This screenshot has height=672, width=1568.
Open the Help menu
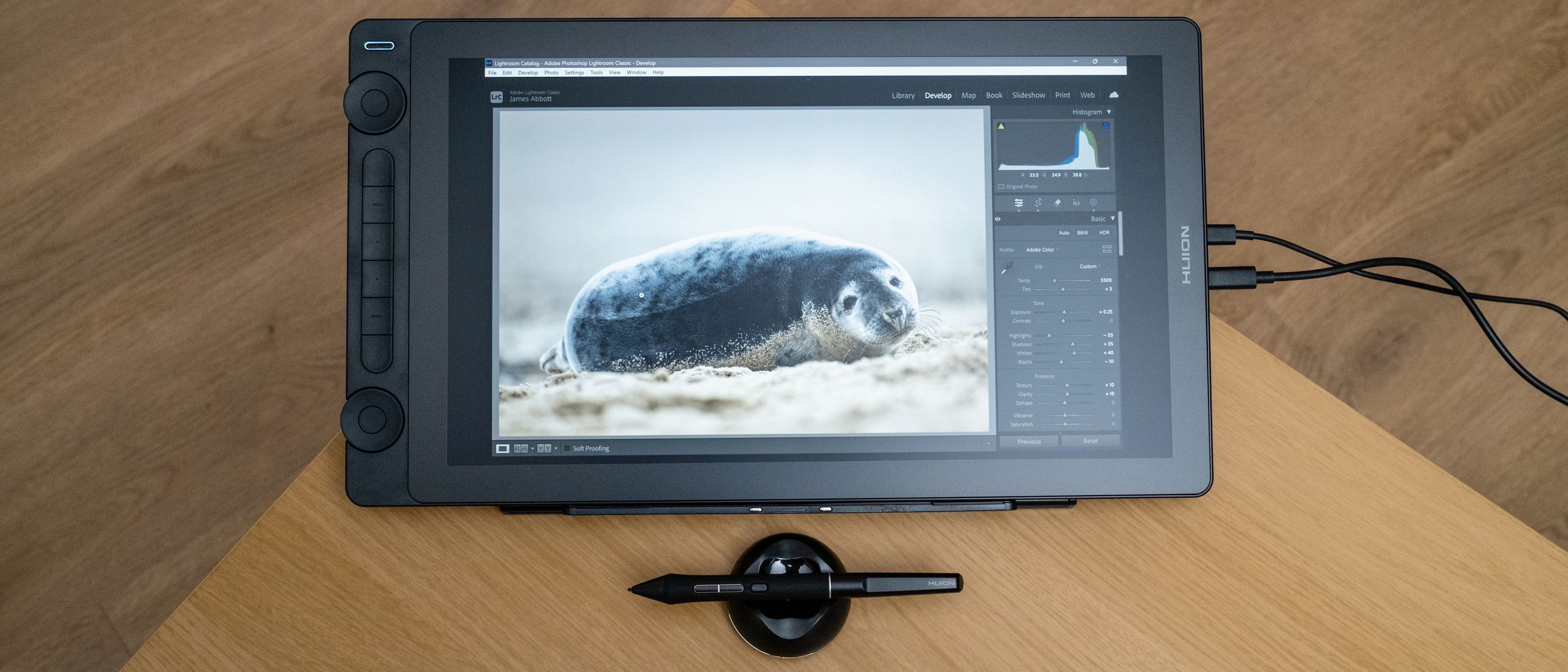coord(658,72)
